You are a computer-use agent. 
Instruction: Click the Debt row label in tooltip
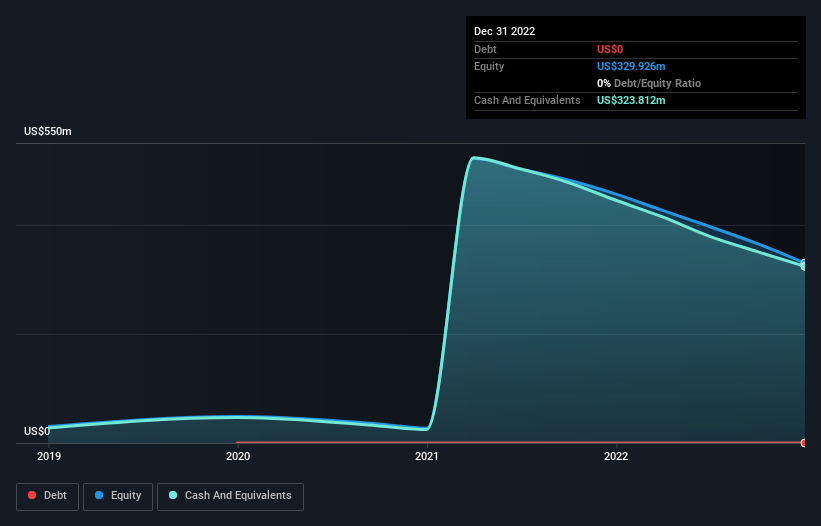485,49
